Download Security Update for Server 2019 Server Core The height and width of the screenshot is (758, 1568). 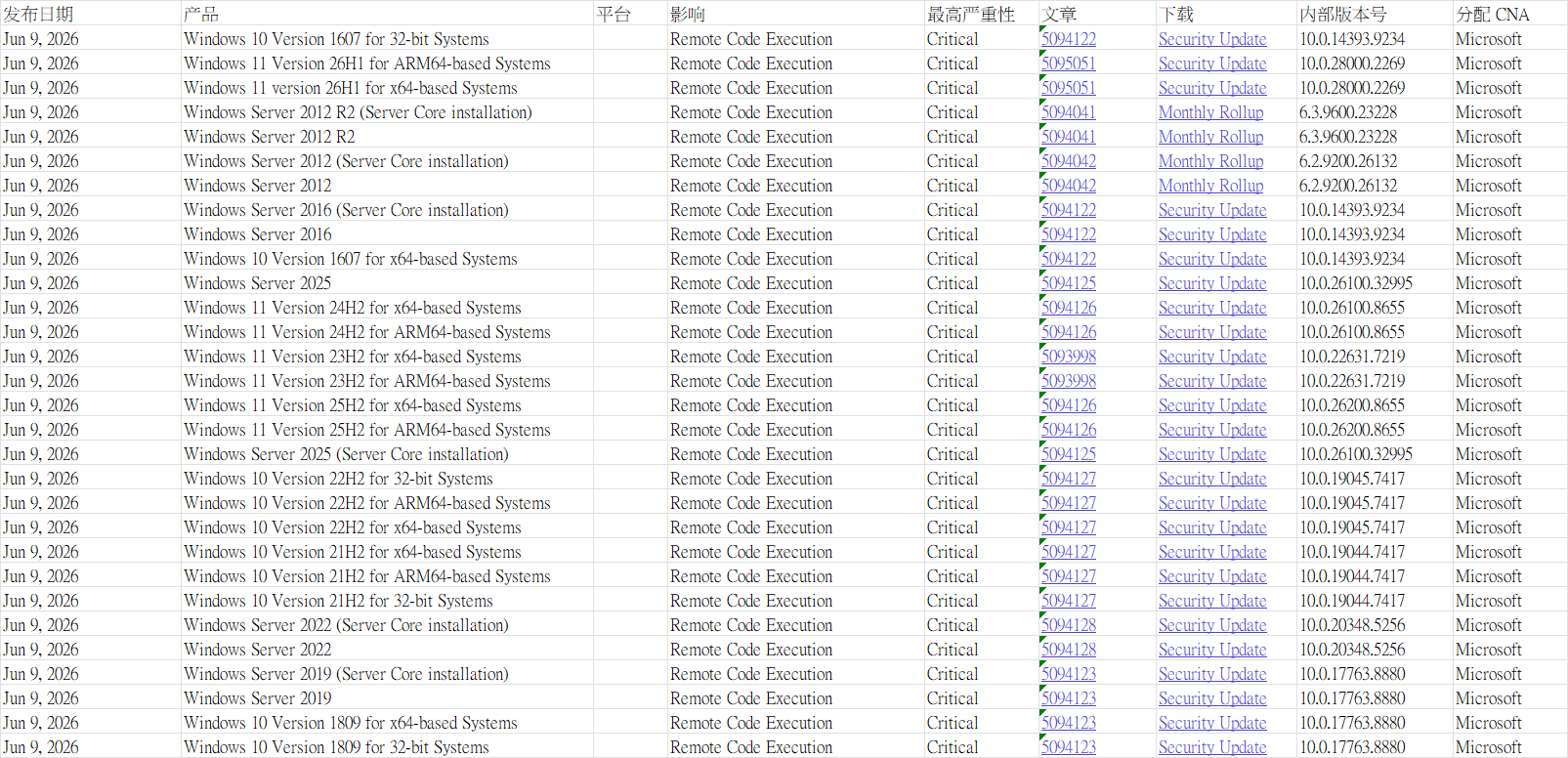coord(1212,674)
